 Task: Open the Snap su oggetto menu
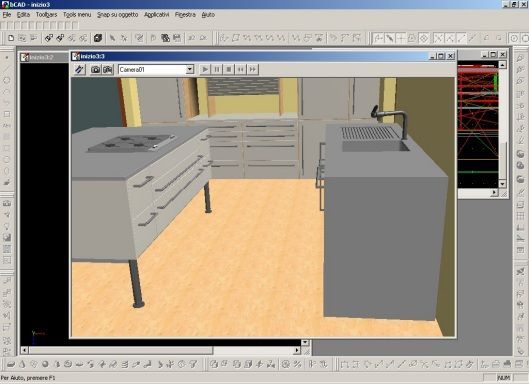click(117, 15)
